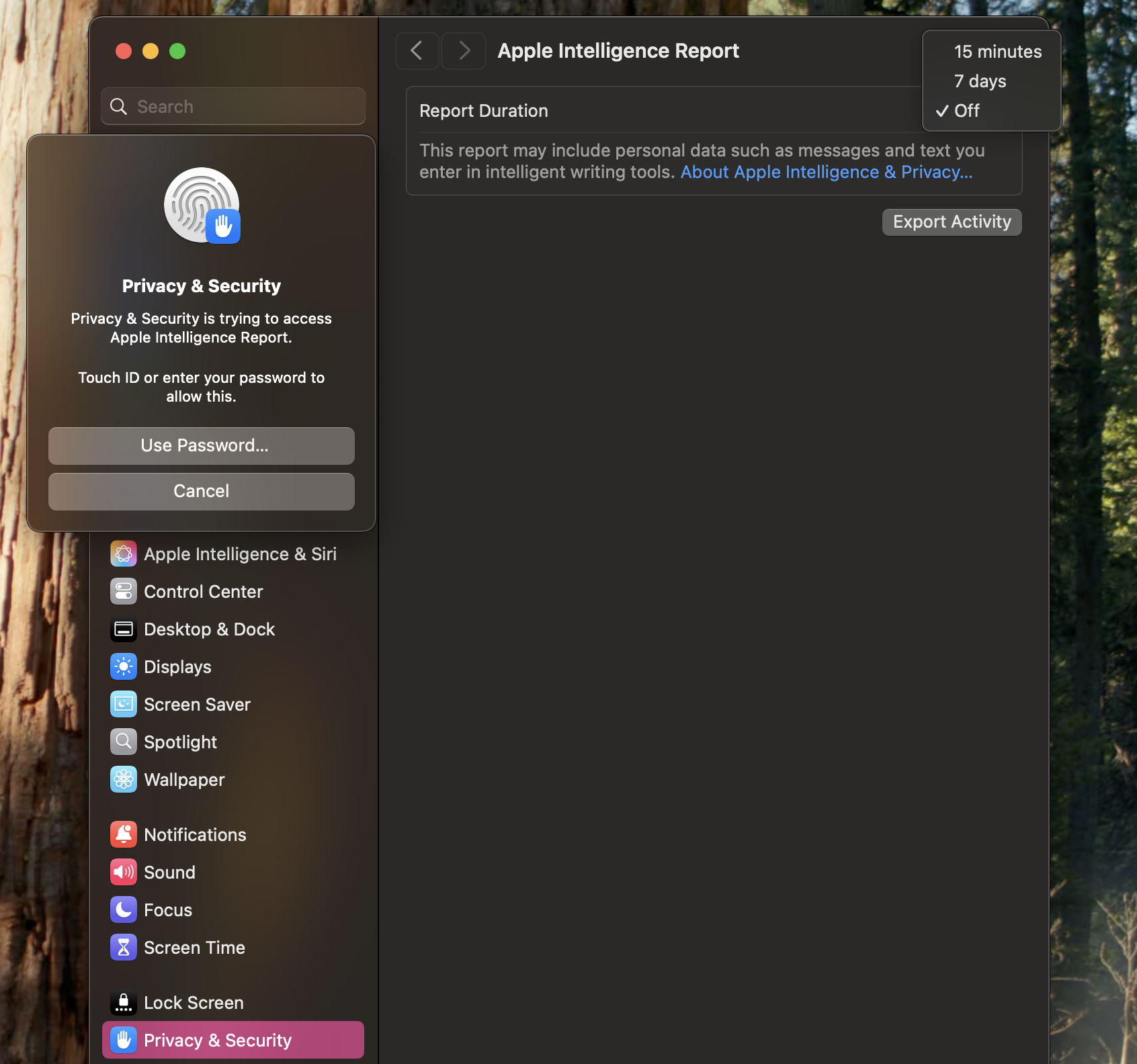Open About Apple Intelligence & Privacy link

pos(827,173)
